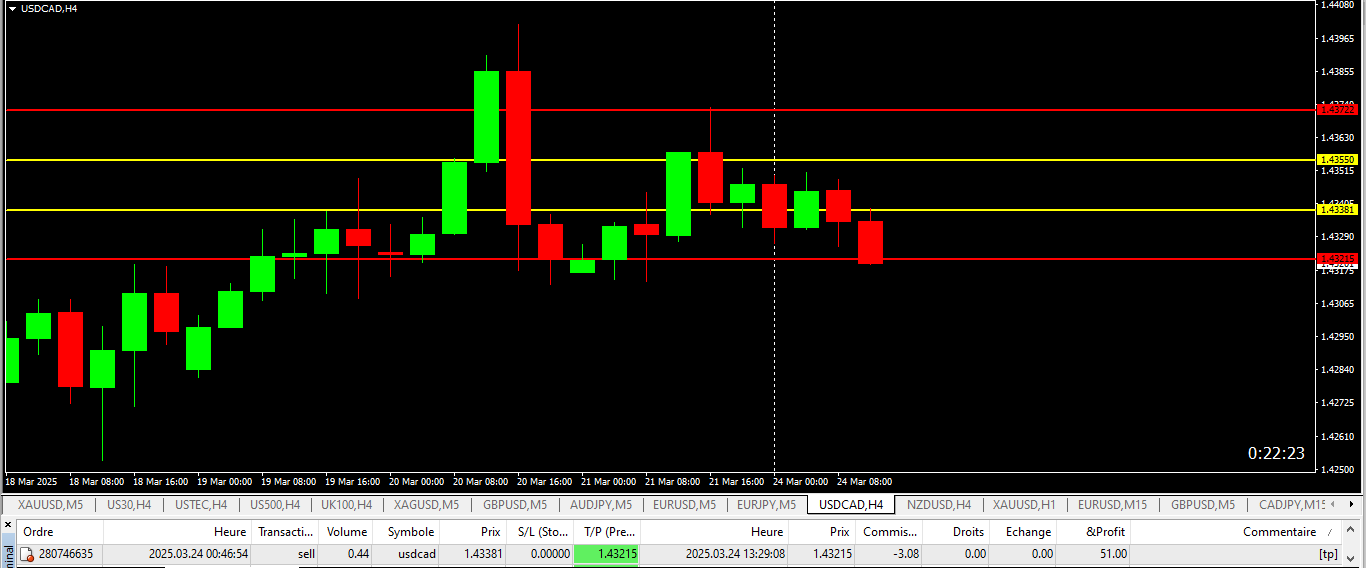
Task: Click the [tp] comment cell
Action: (x=1328, y=554)
